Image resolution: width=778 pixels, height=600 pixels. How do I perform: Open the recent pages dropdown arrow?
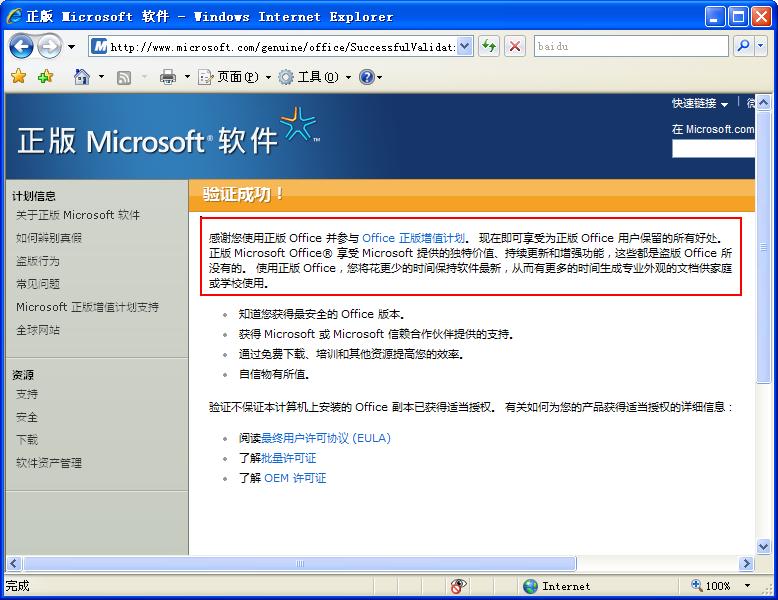(x=71, y=47)
